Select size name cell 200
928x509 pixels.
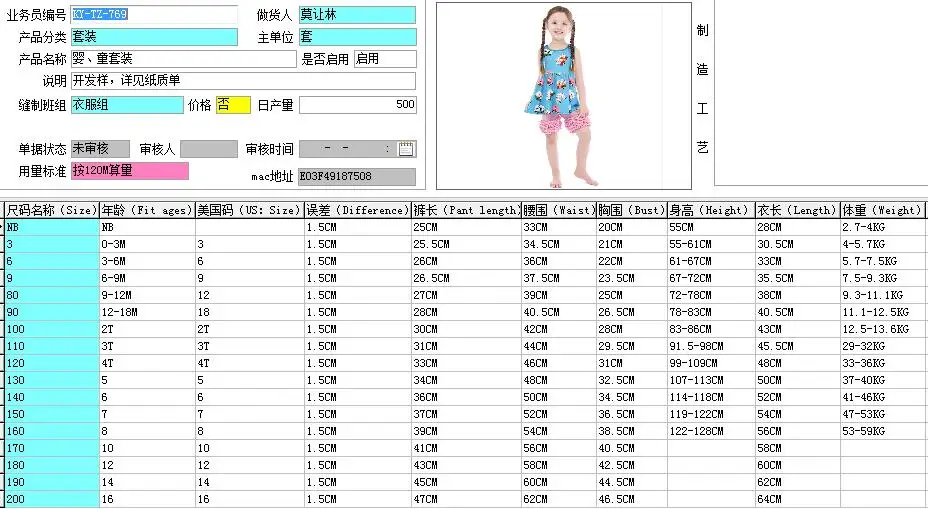click(x=52, y=500)
